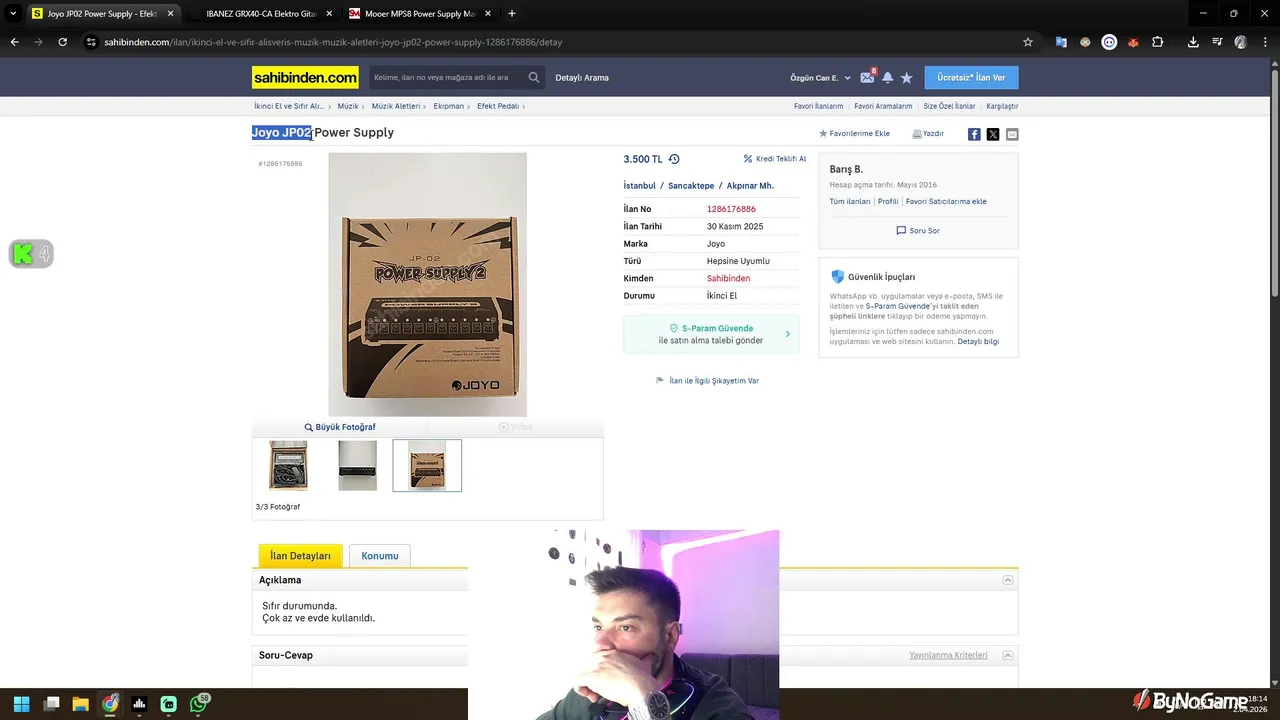Open the Favori İlanlarım menu link
This screenshot has height=720, width=1280.
(819, 106)
